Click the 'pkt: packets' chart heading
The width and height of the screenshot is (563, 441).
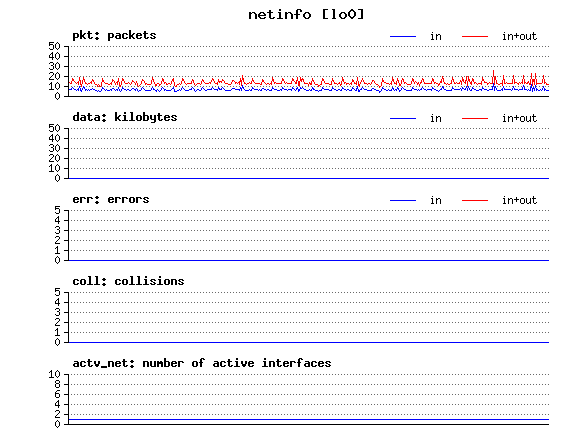point(114,35)
